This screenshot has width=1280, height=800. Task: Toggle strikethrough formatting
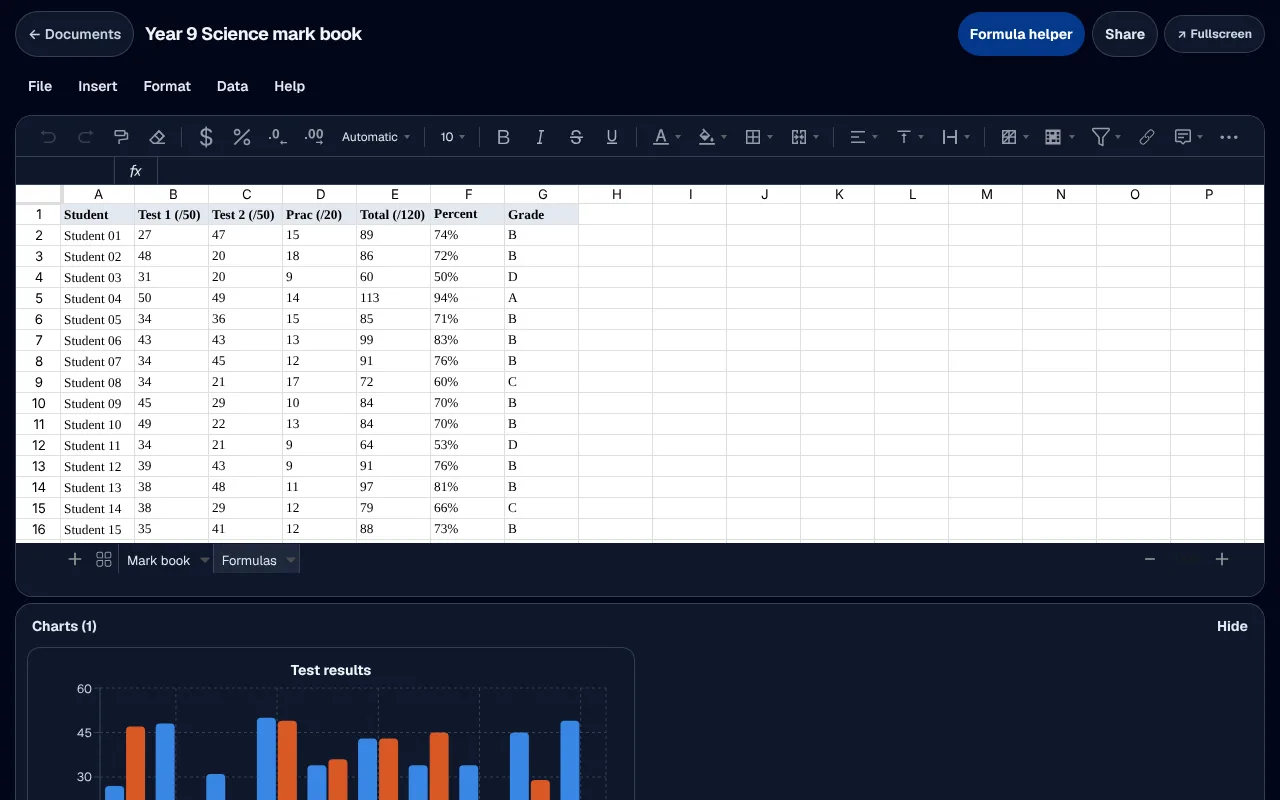pyautogui.click(x=576, y=137)
